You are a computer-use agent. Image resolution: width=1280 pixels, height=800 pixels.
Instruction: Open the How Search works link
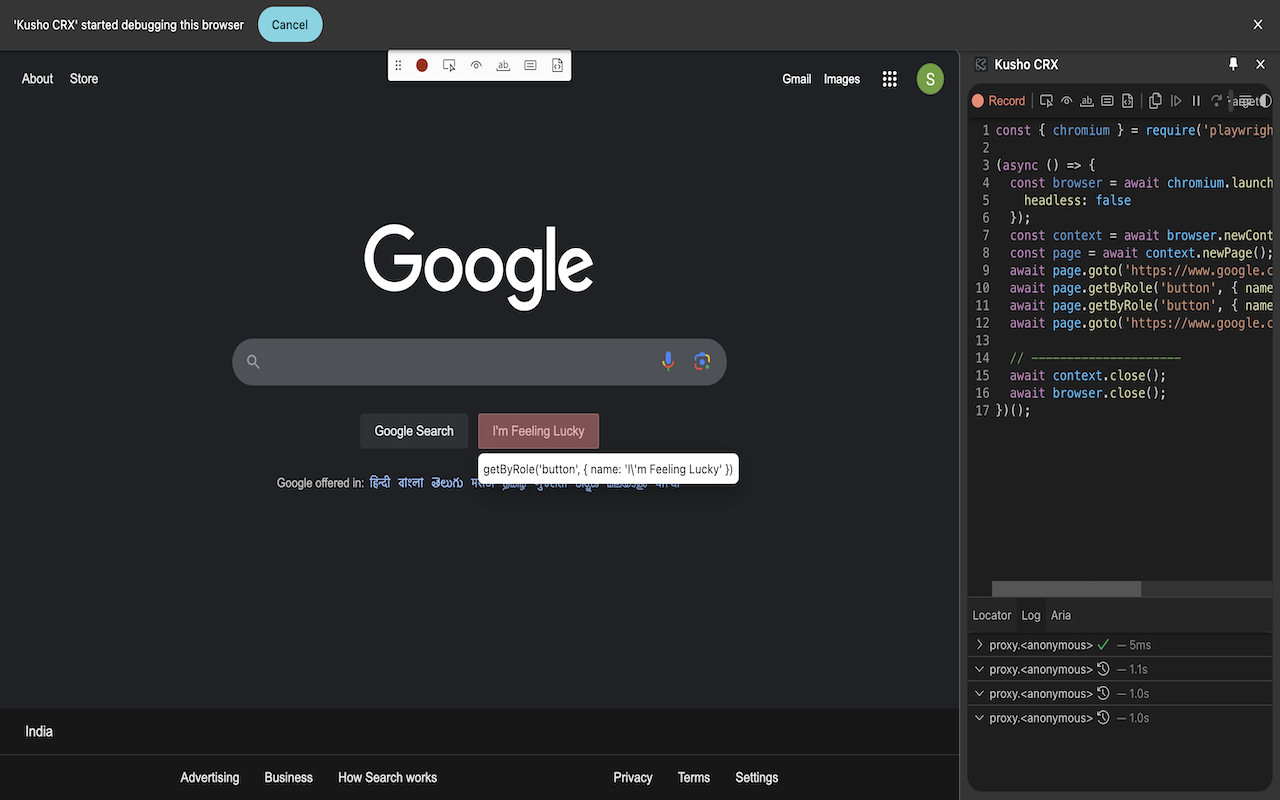point(387,777)
